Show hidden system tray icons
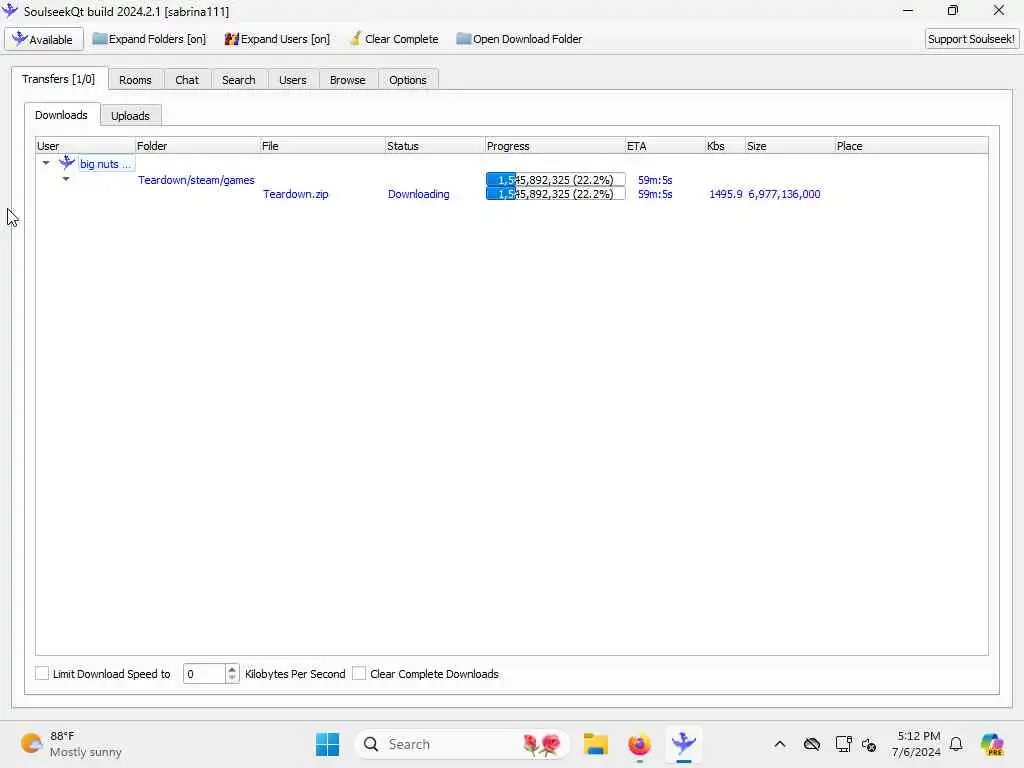The width and height of the screenshot is (1024, 768). click(x=780, y=744)
